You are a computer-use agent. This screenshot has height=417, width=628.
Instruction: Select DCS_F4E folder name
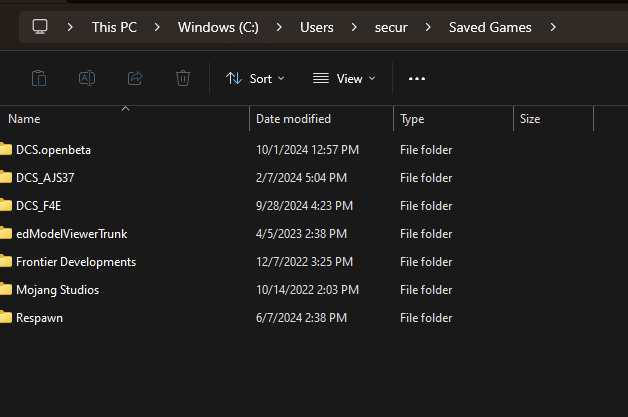(x=38, y=206)
